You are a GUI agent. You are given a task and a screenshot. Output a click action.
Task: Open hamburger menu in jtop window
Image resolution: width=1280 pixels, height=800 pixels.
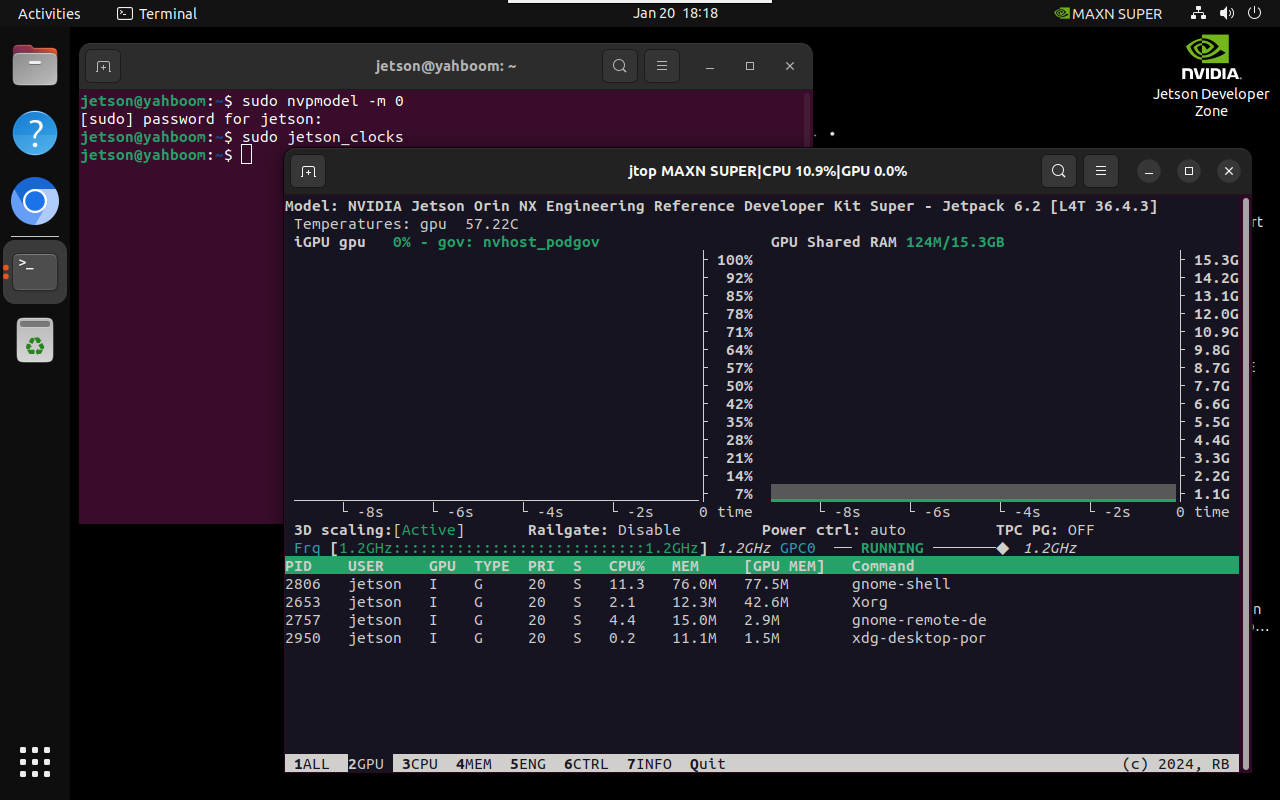(x=1101, y=171)
